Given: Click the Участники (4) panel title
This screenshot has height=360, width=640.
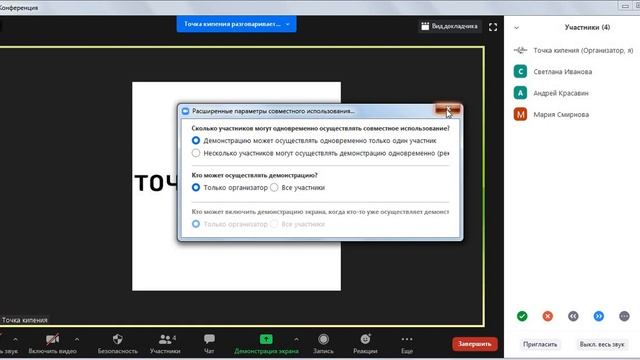Looking at the screenshot, I should 587,27.
